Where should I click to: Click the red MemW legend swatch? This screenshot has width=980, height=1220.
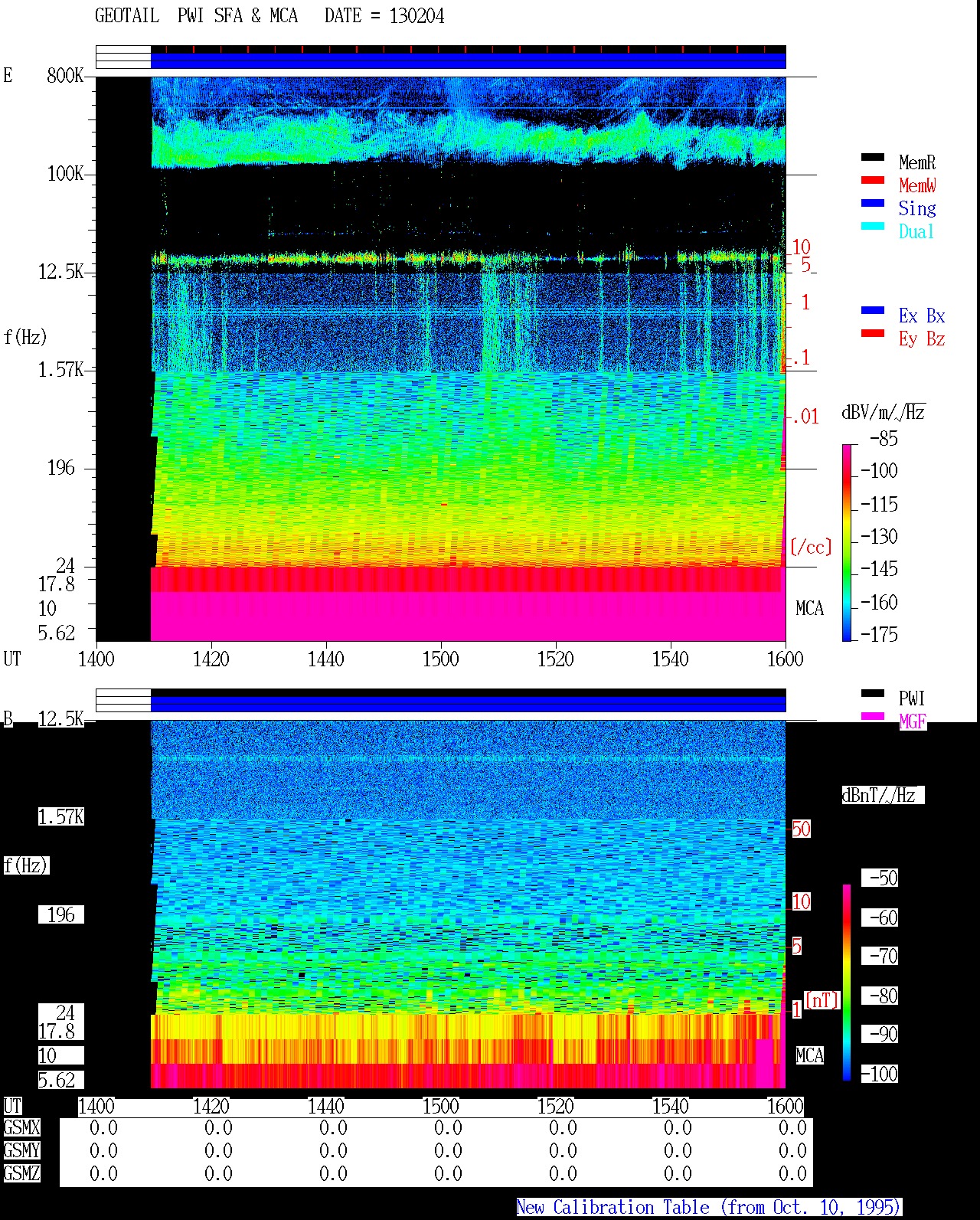pos(872,181)
